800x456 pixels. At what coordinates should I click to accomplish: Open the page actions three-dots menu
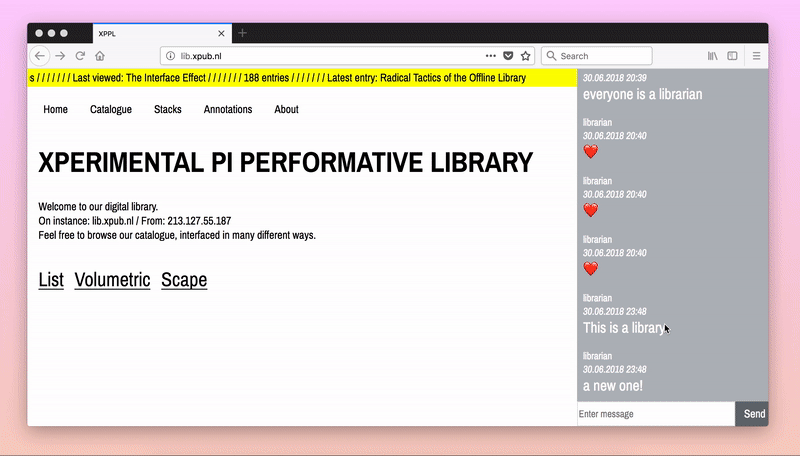(x=491, y=56)
